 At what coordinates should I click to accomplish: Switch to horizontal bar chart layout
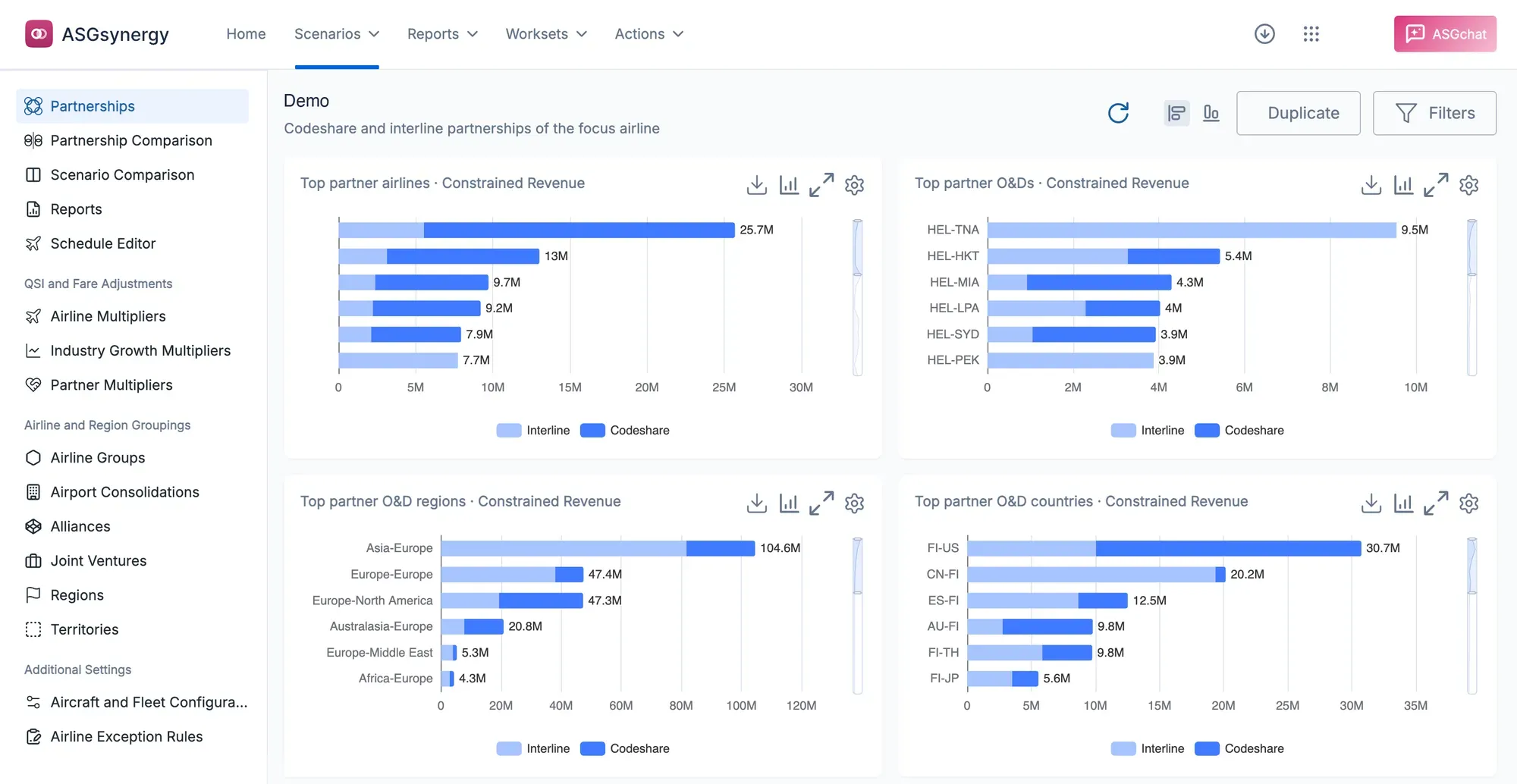(1176, 113)
